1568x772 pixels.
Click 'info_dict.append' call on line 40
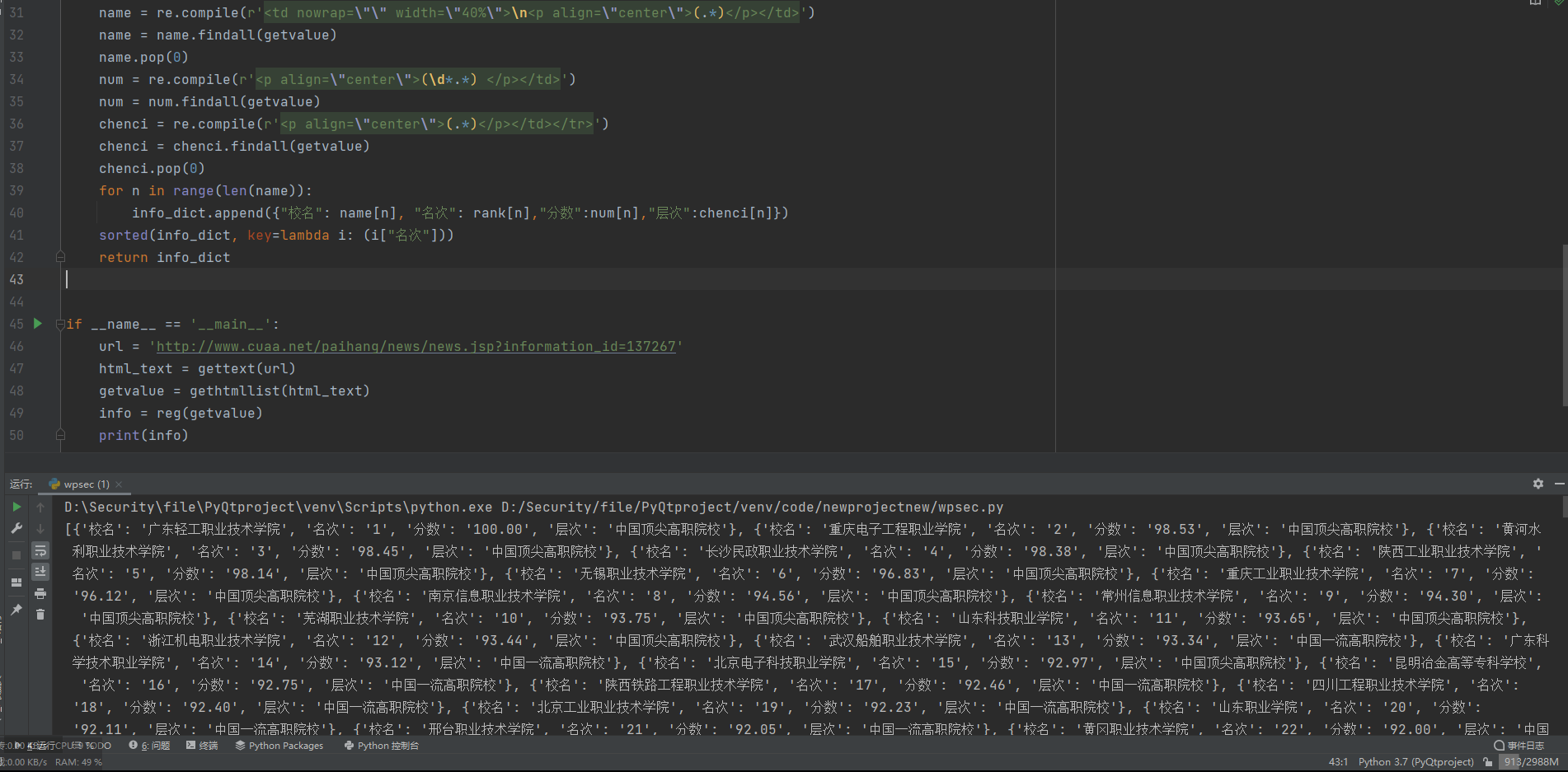point(197,213)
